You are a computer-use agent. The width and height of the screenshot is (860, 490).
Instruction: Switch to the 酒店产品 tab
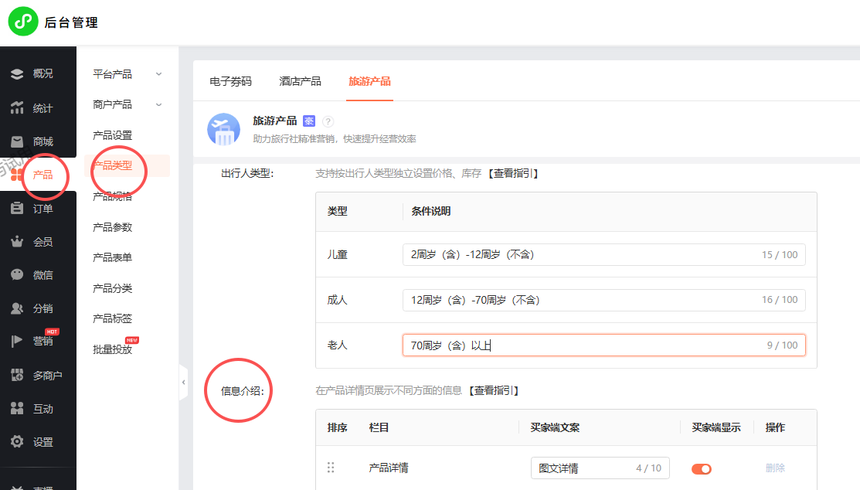point(300,81)
